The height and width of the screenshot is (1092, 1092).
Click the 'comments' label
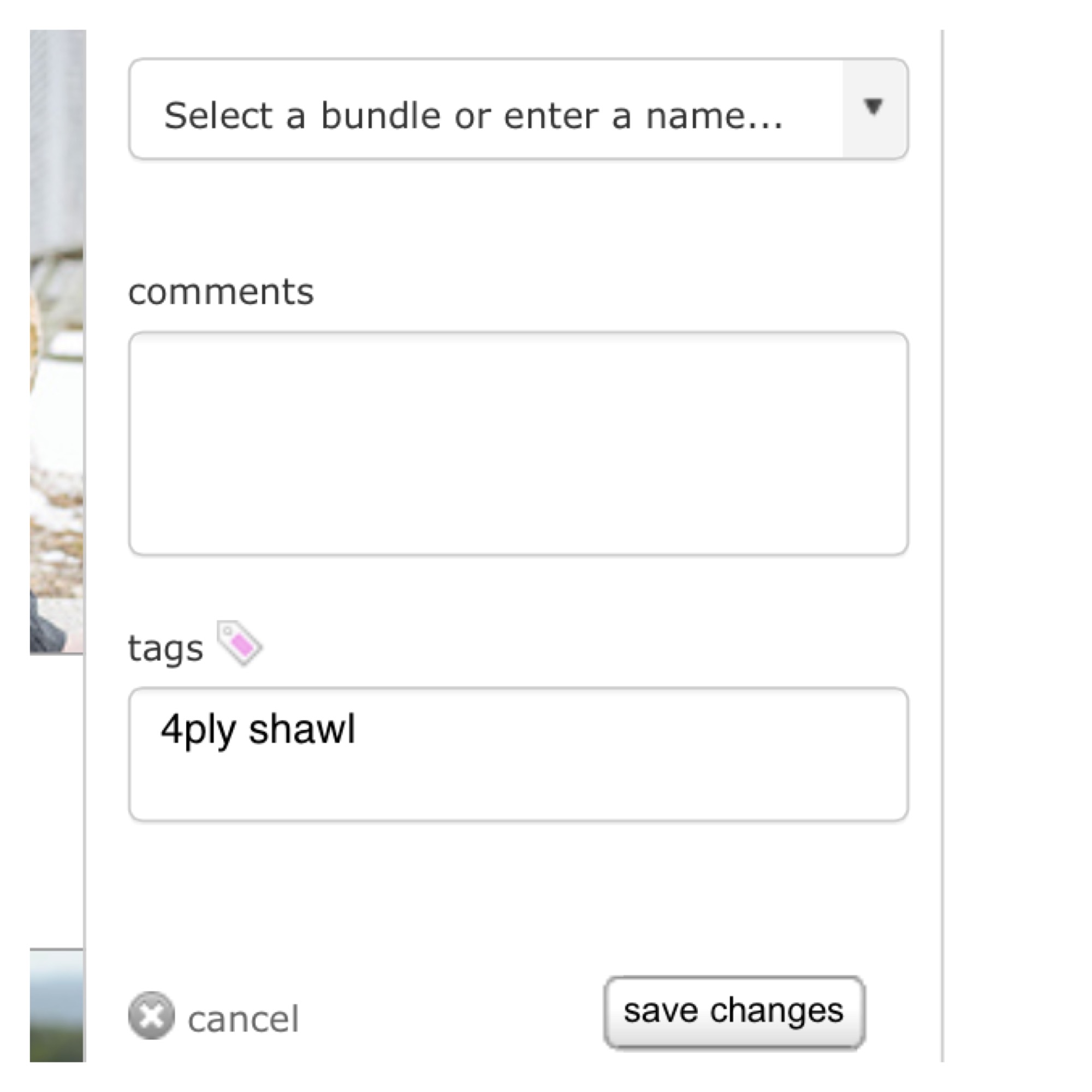[x=221, y=292]
